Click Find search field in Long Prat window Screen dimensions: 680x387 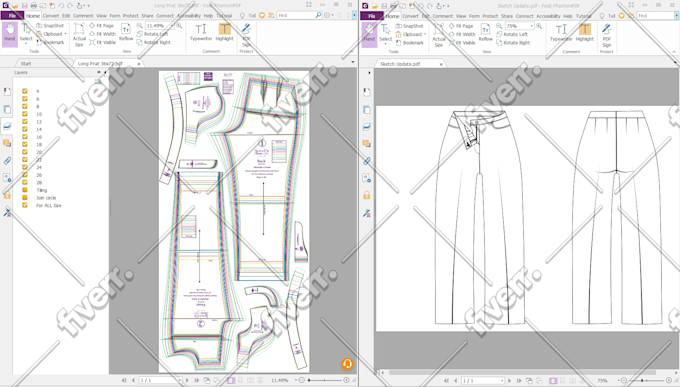click(x=296, y=15)
